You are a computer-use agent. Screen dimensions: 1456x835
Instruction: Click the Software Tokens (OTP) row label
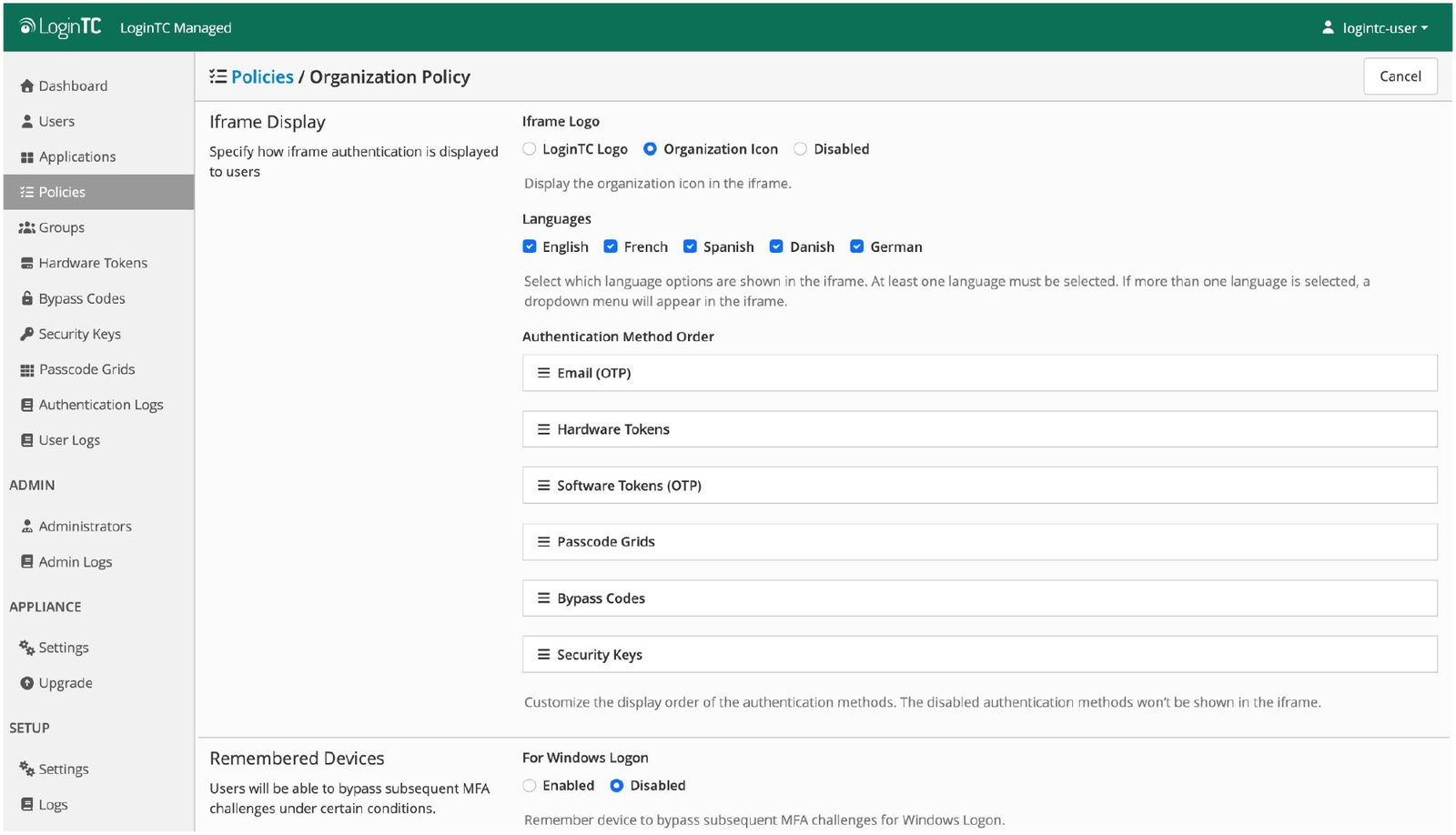629,486
